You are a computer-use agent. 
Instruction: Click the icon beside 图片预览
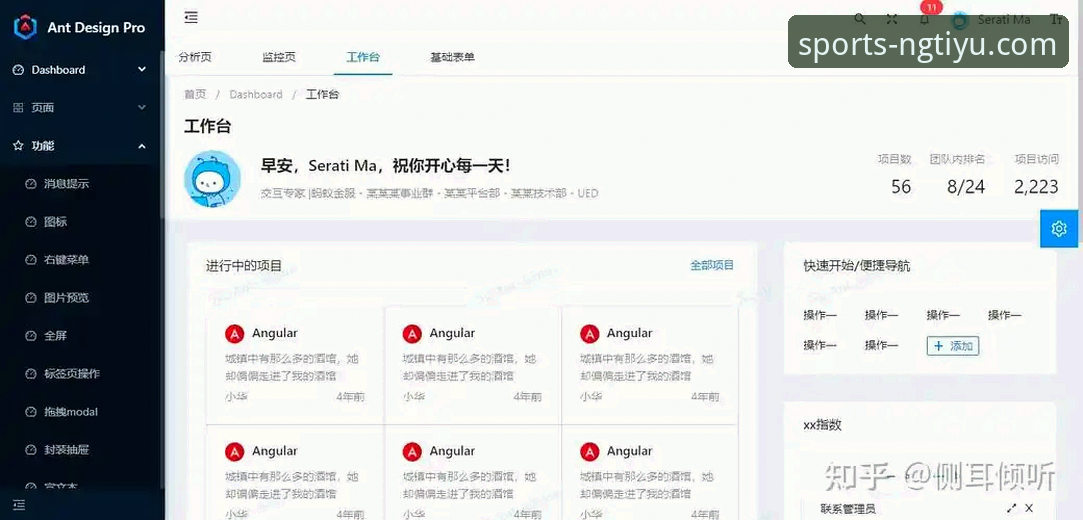click(30, 298)
